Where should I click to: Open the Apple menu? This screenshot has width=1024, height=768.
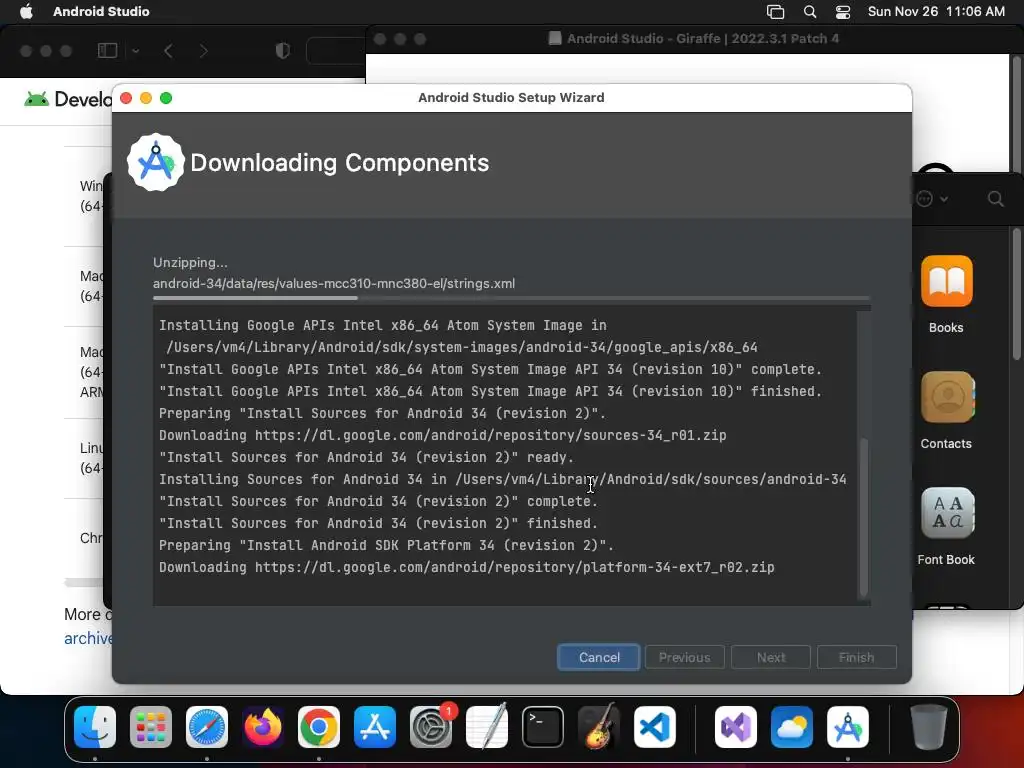coord(26,12)
